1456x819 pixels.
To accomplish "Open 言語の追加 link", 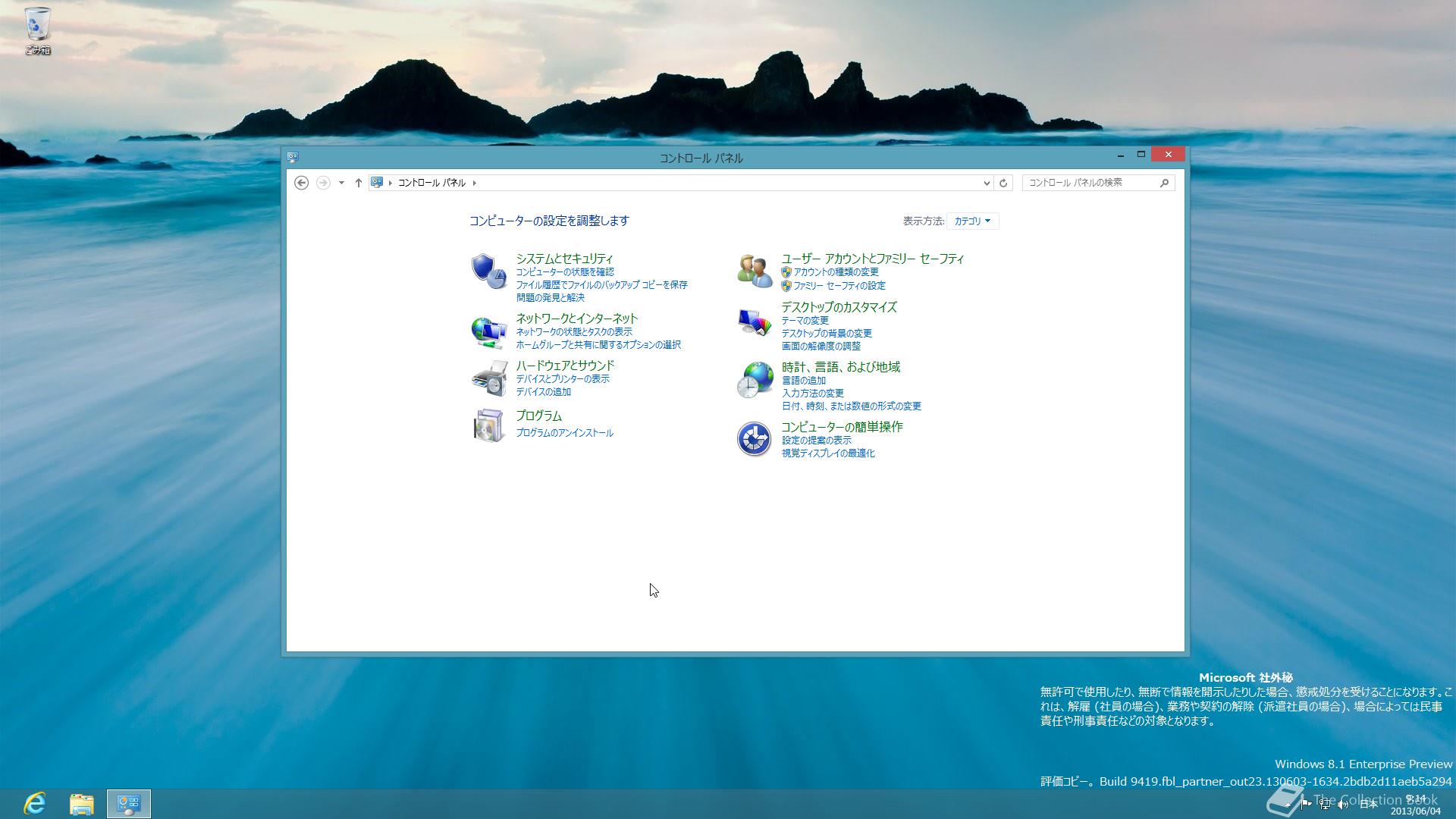I will click(803, 380).
